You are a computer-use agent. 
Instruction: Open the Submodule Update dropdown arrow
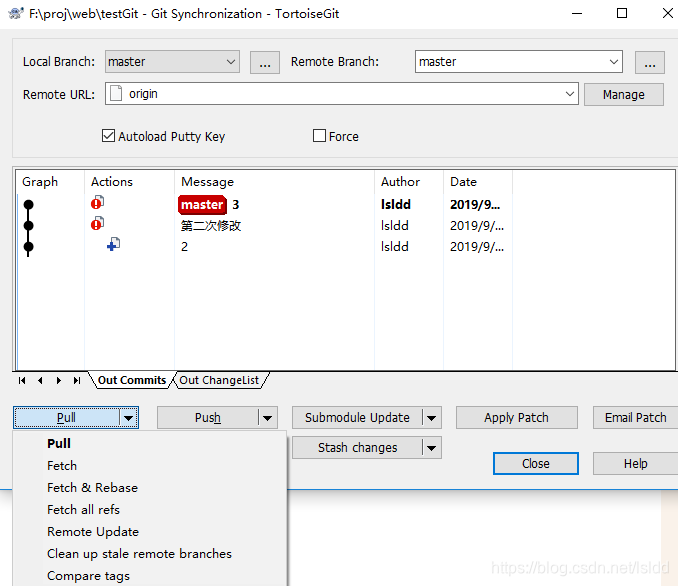(432, 418)
